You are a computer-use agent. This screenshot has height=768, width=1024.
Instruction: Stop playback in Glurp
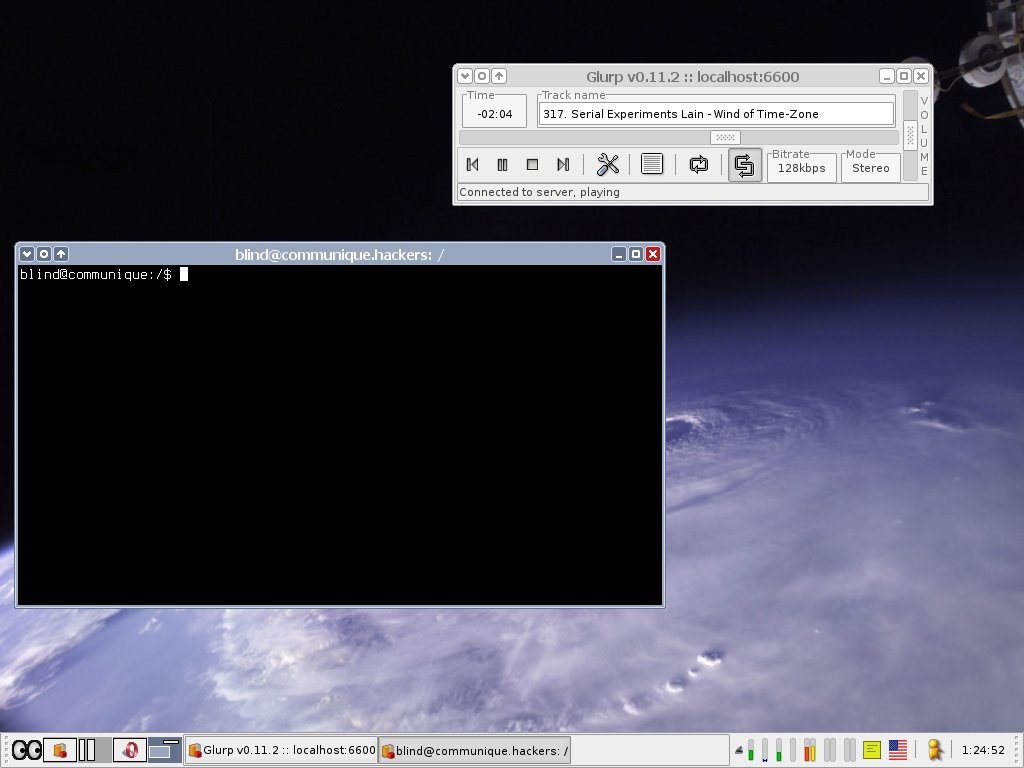[532, 165]
